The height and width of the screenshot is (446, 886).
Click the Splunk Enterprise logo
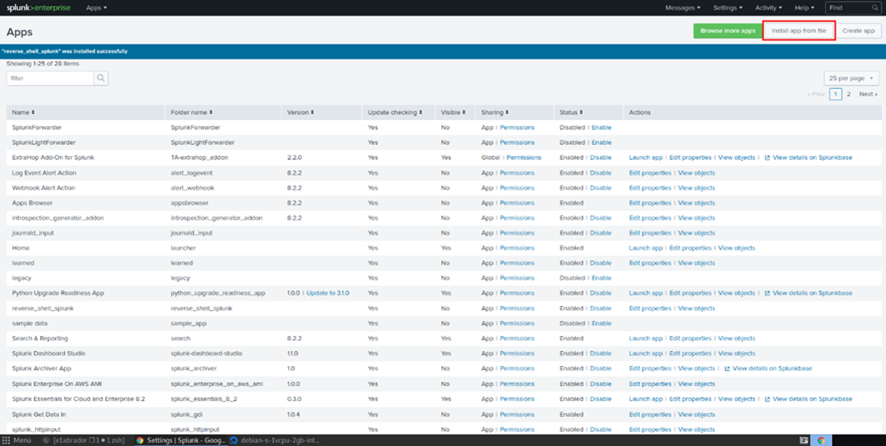point(38,8)
